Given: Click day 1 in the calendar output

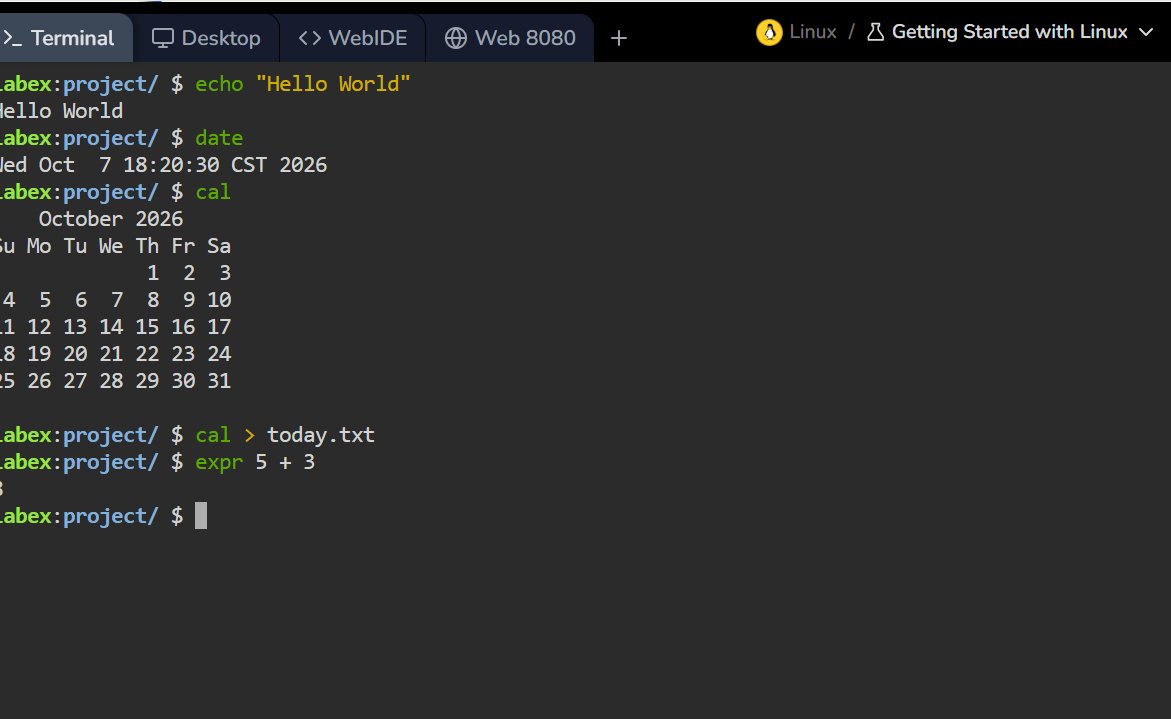Looking at the screenshot, I should [x=153, y=273].
